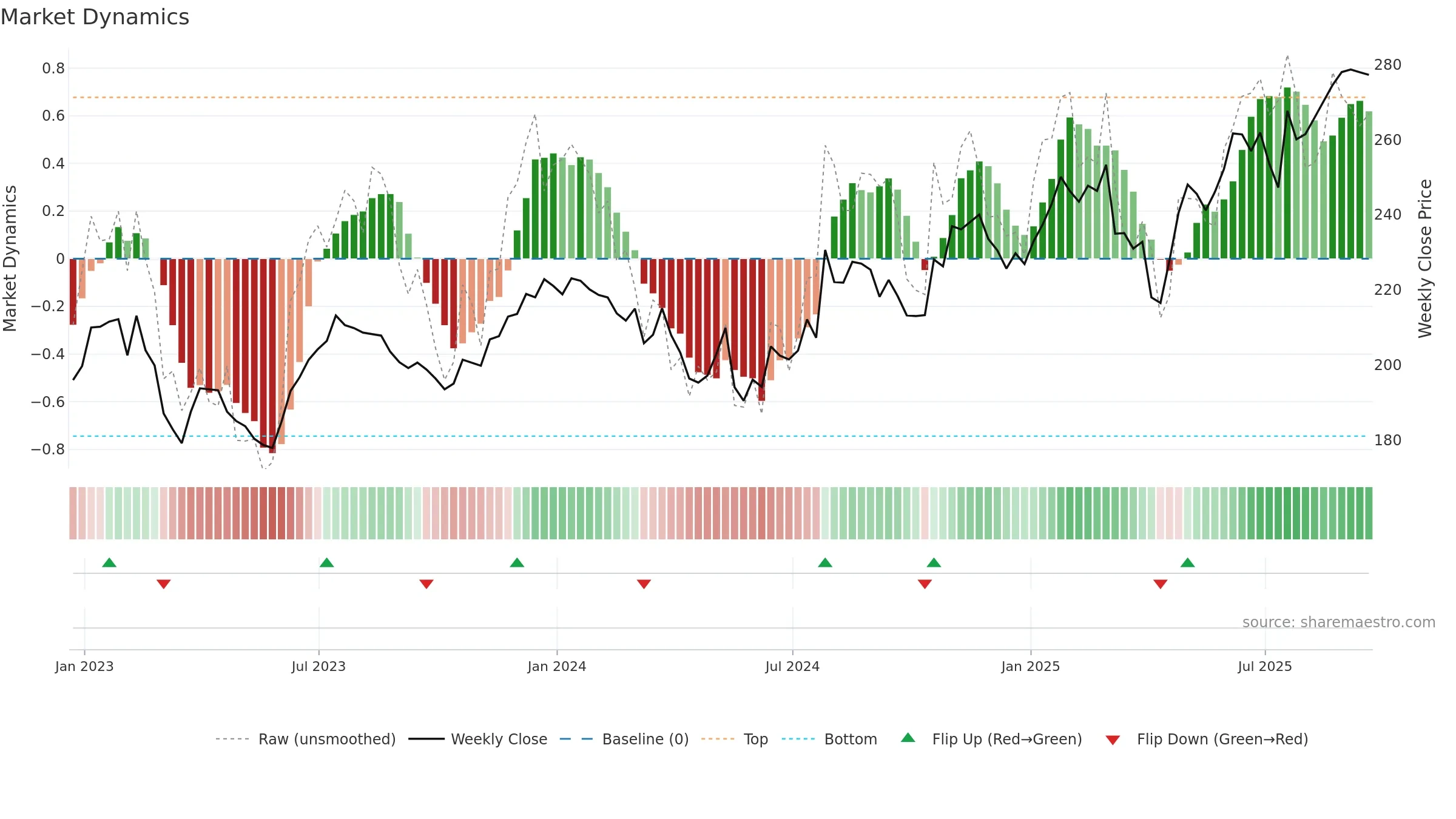Click the vertical Market Dynamics axis title
1456x819 pixels.
10,258
